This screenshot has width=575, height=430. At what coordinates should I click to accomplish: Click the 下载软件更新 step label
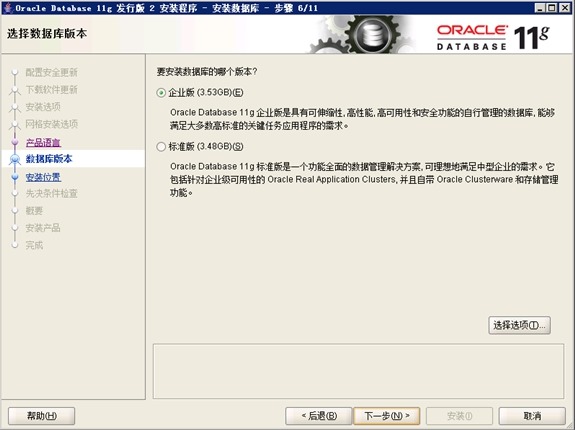pos(52,89)
